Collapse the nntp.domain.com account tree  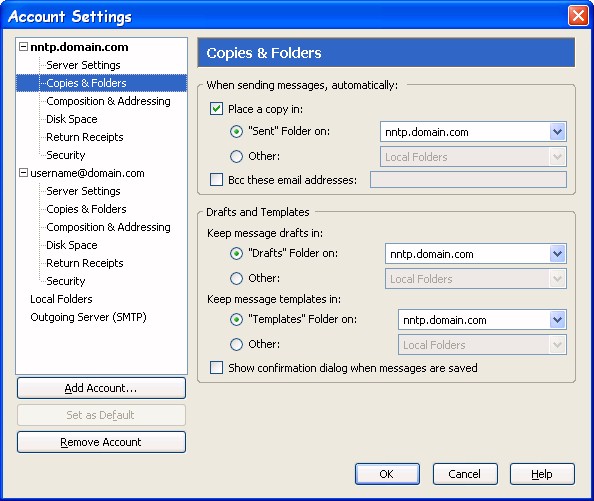tap(23, 47)
